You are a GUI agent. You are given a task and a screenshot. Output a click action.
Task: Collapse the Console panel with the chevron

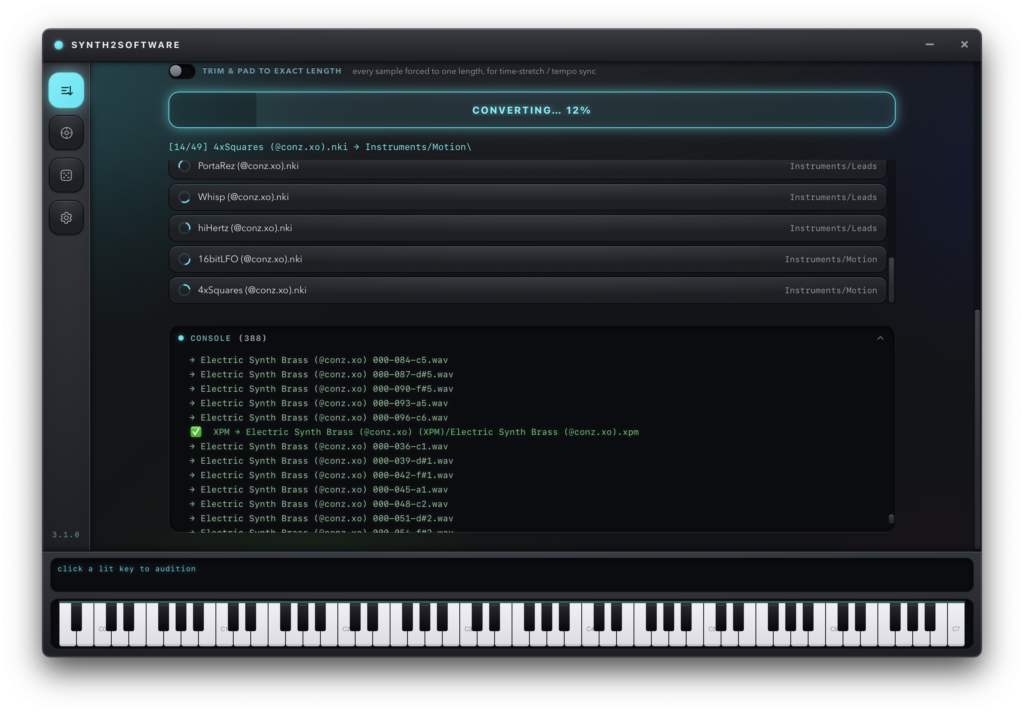[x=880, y=338]
